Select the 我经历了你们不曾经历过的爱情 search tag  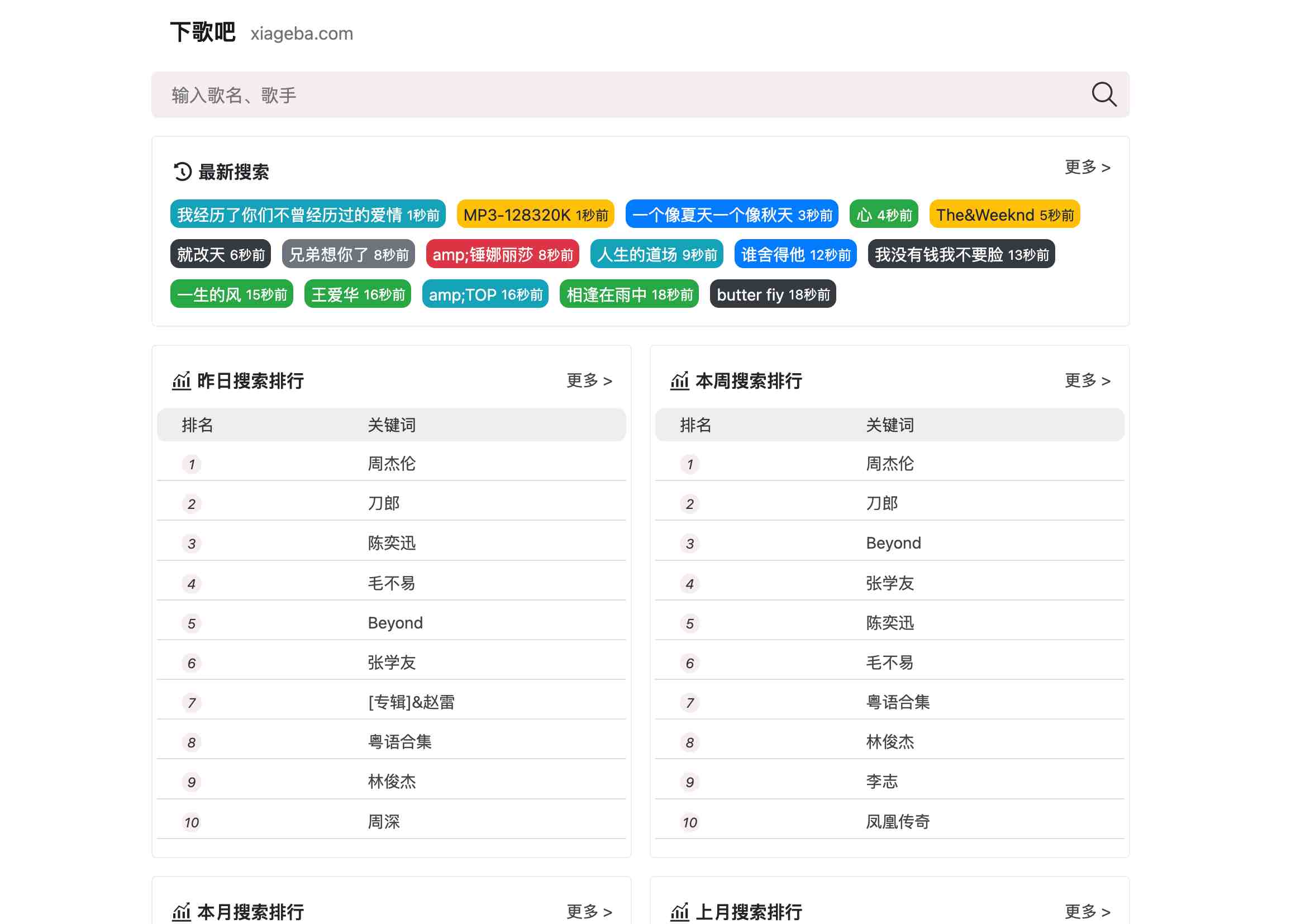[x=308, y=215]
